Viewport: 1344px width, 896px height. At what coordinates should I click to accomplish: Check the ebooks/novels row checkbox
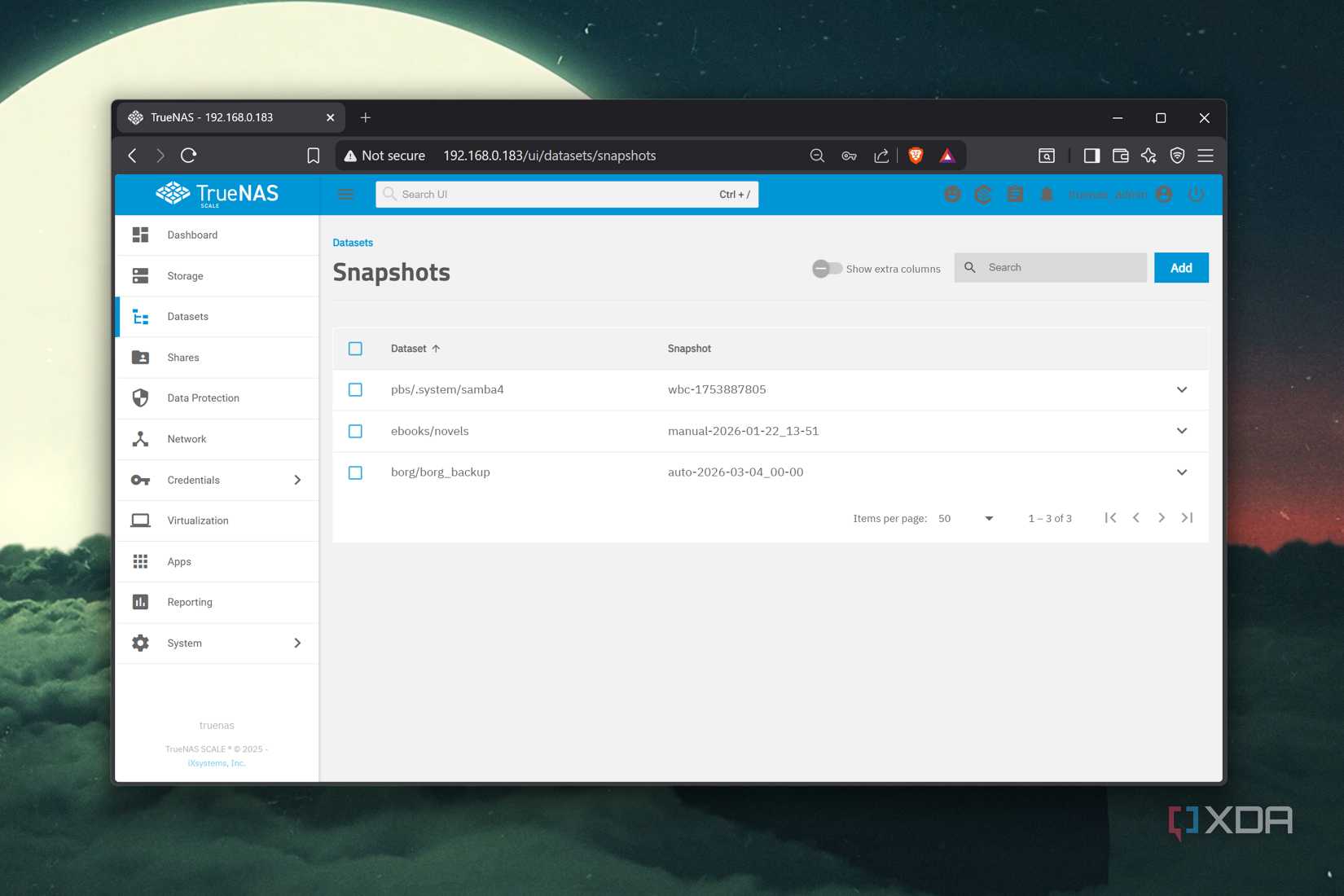355,431
